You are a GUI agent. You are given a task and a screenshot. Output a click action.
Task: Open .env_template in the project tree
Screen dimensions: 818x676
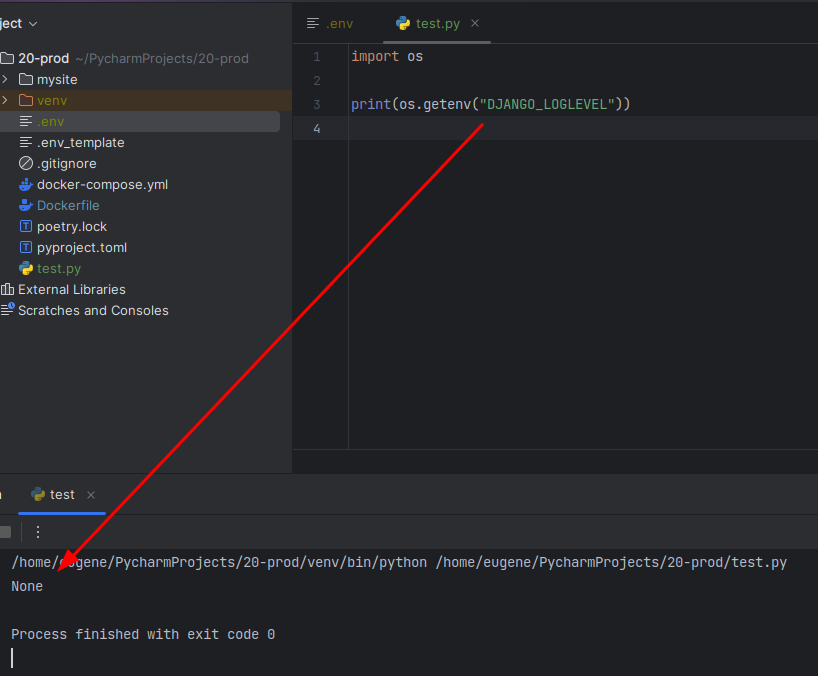click(x=80, y=142)
